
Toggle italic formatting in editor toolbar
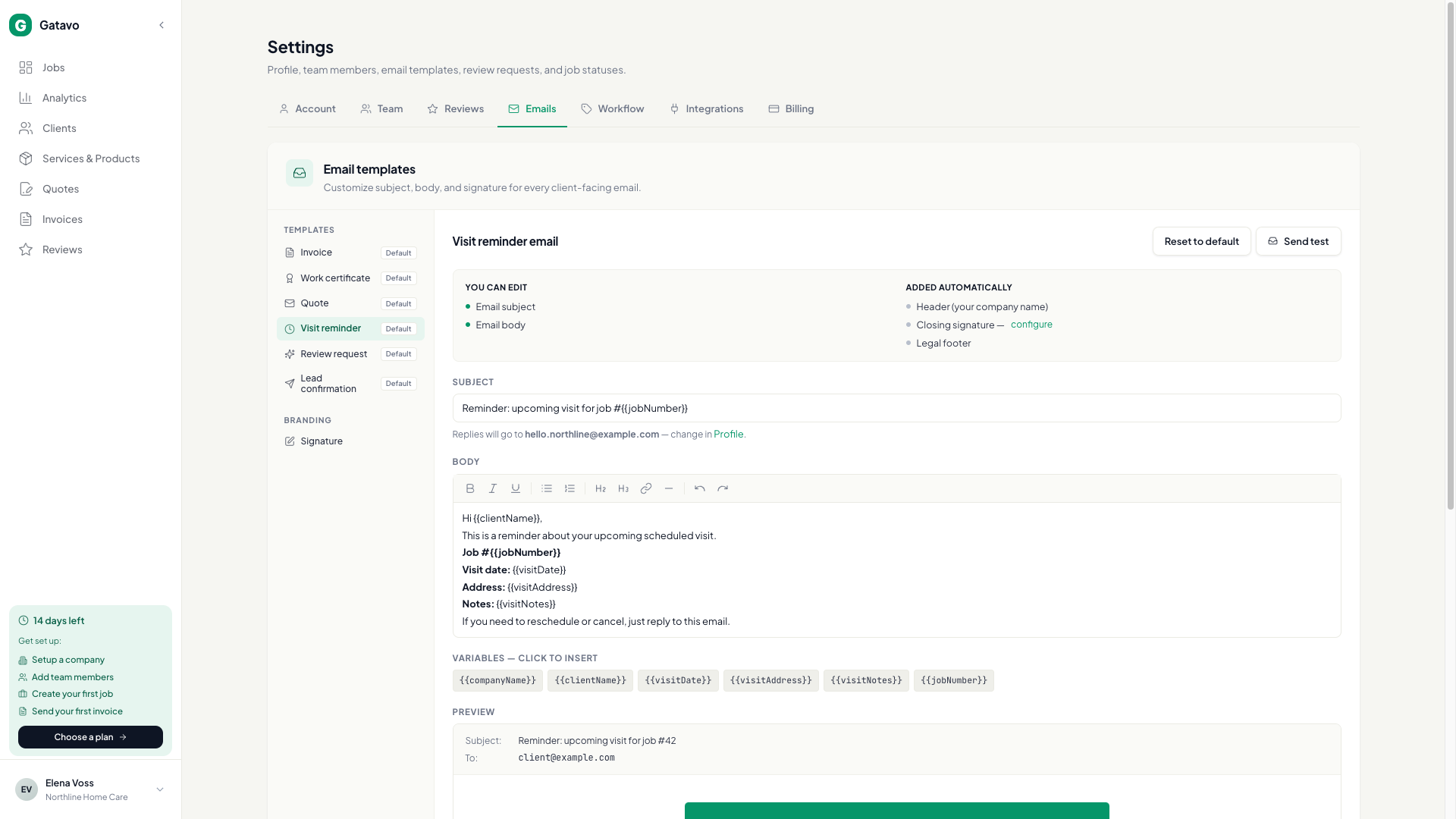tap(493, 489)
